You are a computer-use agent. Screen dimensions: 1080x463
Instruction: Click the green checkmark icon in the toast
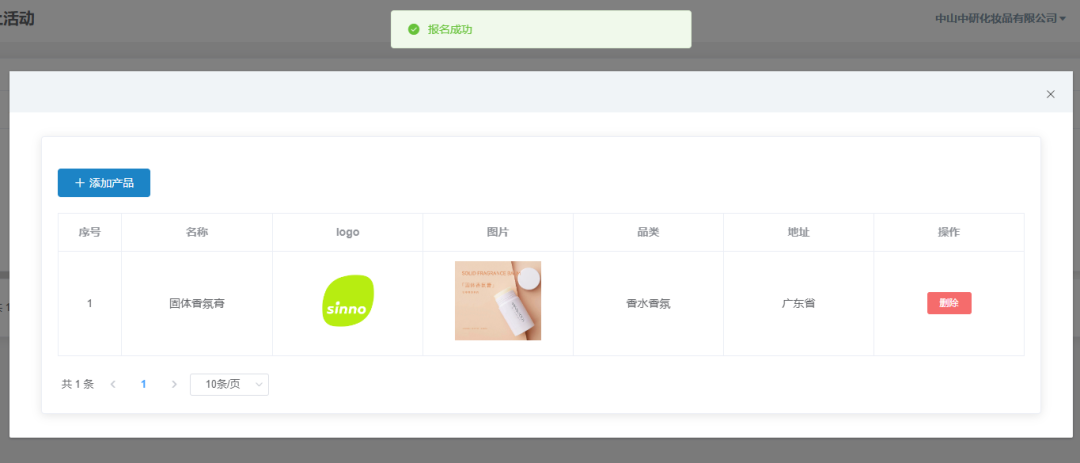coord(413,30)
